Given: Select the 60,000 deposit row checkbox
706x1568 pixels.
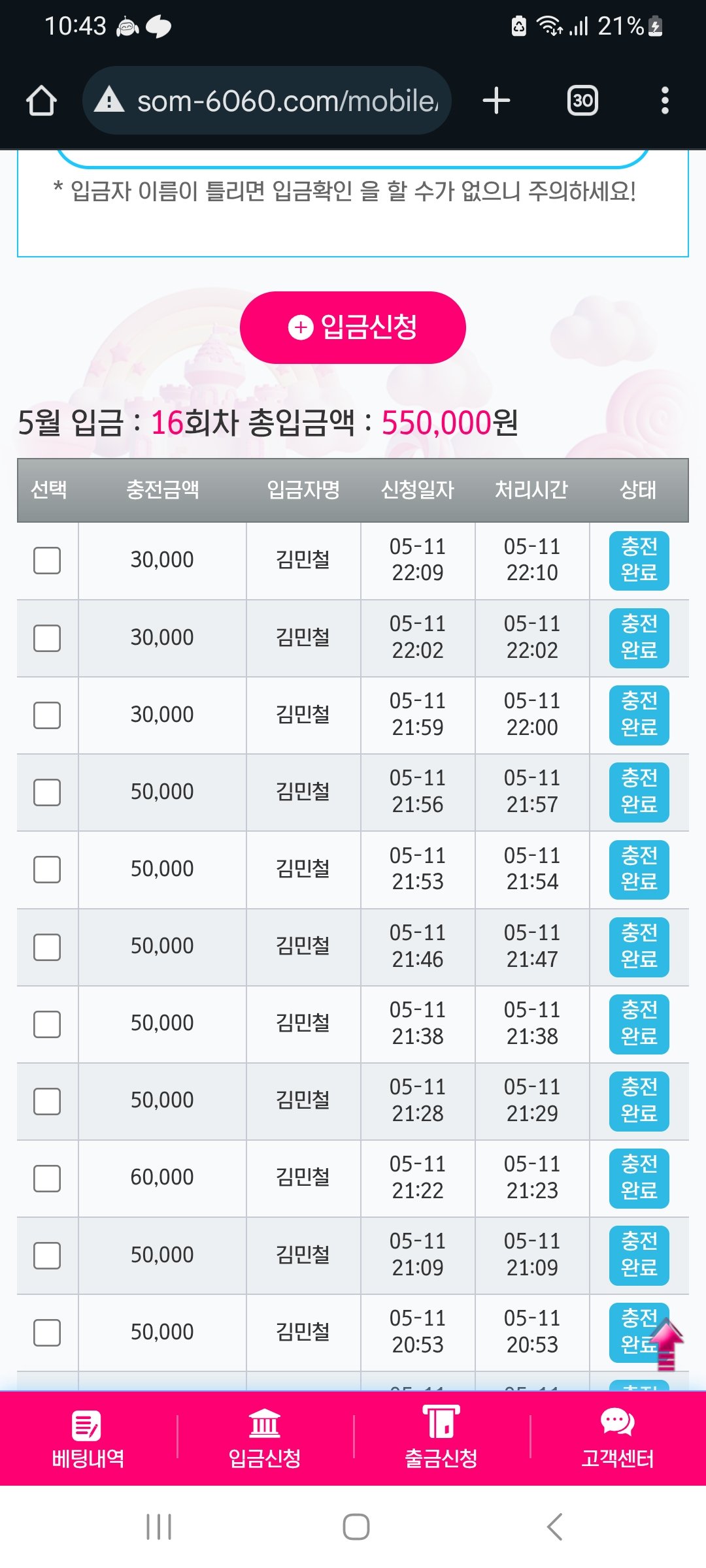Looking at the screenshot, I should pos(47,1179).
